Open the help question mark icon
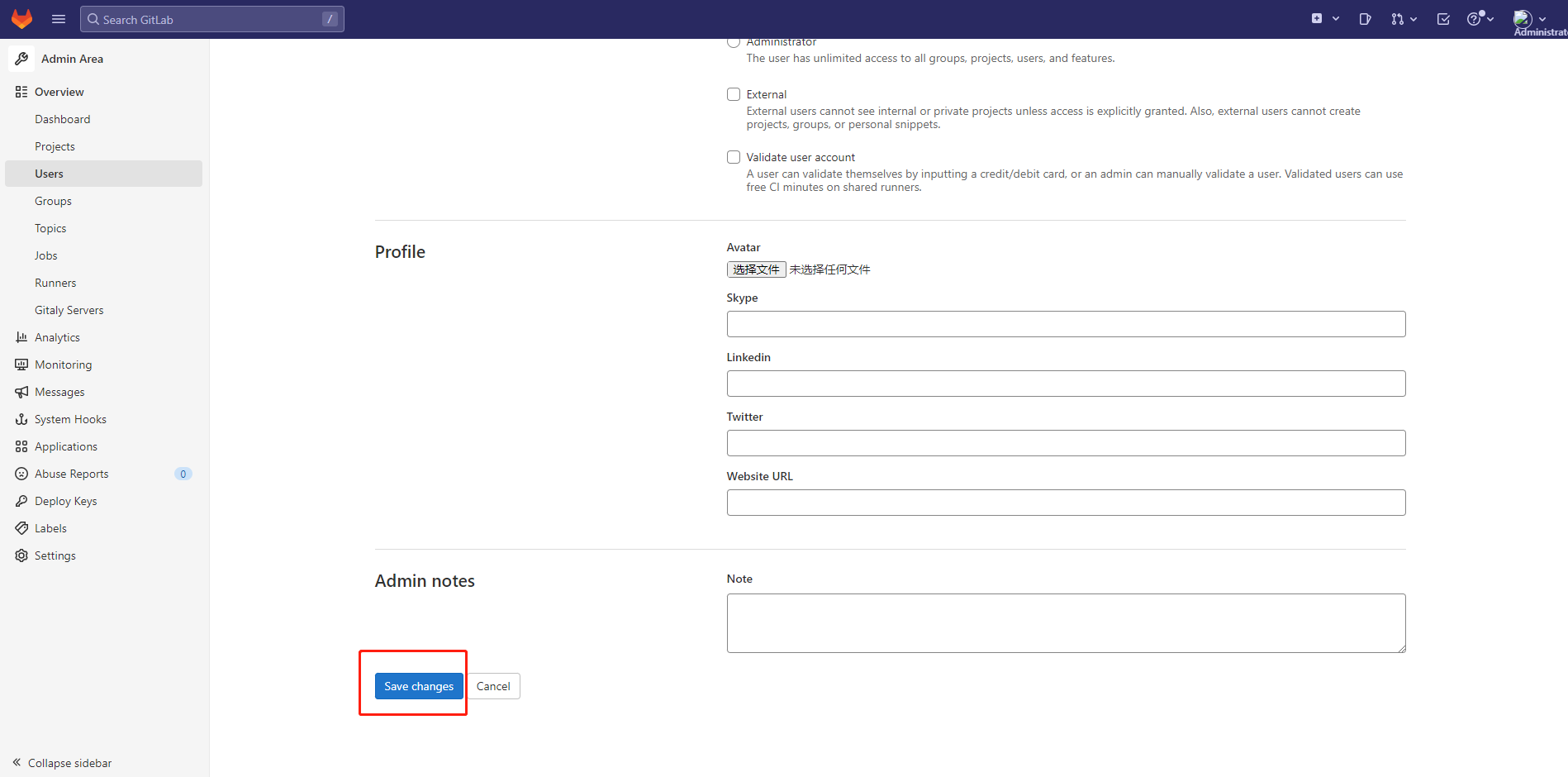The image size is (1568, 777). tap(1474, 19)
